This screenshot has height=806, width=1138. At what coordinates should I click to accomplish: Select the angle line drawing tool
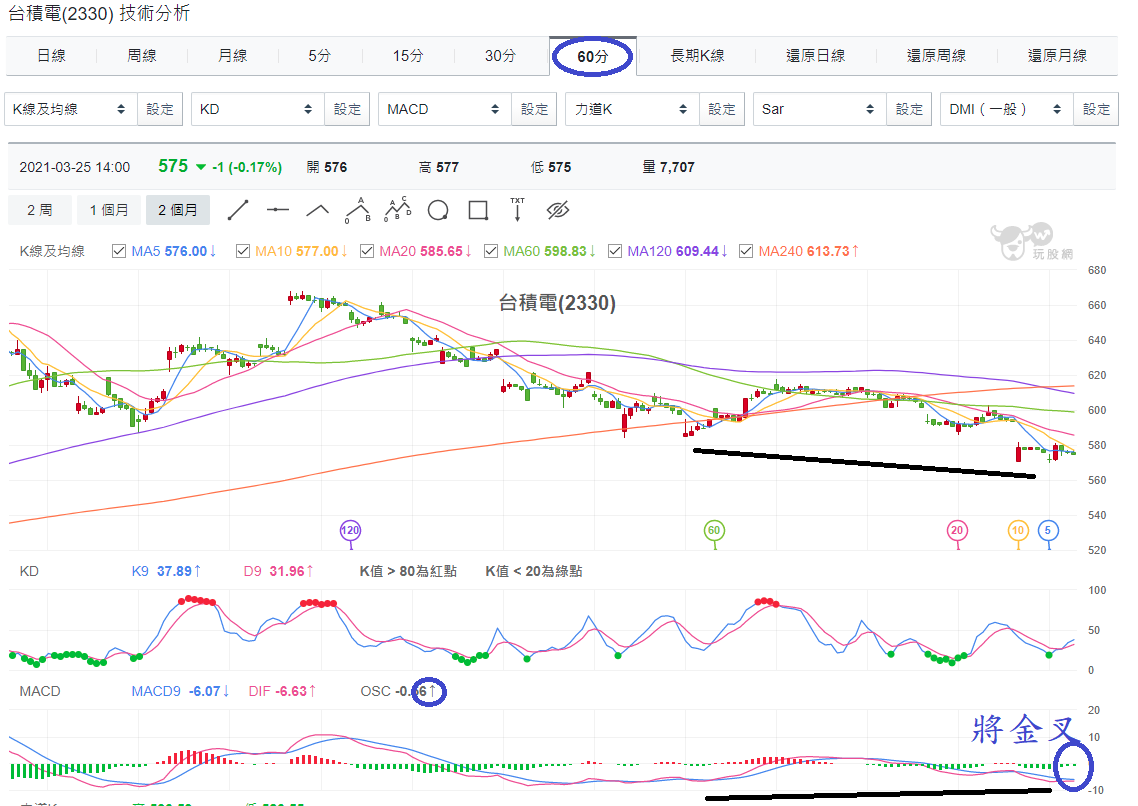click(x=318, y=210)
